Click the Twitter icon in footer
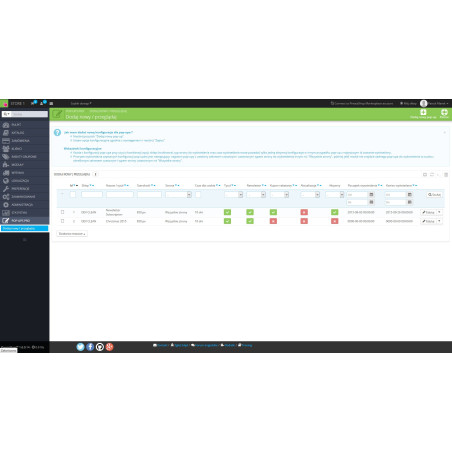Screen dimensions: 452x452 (80, 347)
